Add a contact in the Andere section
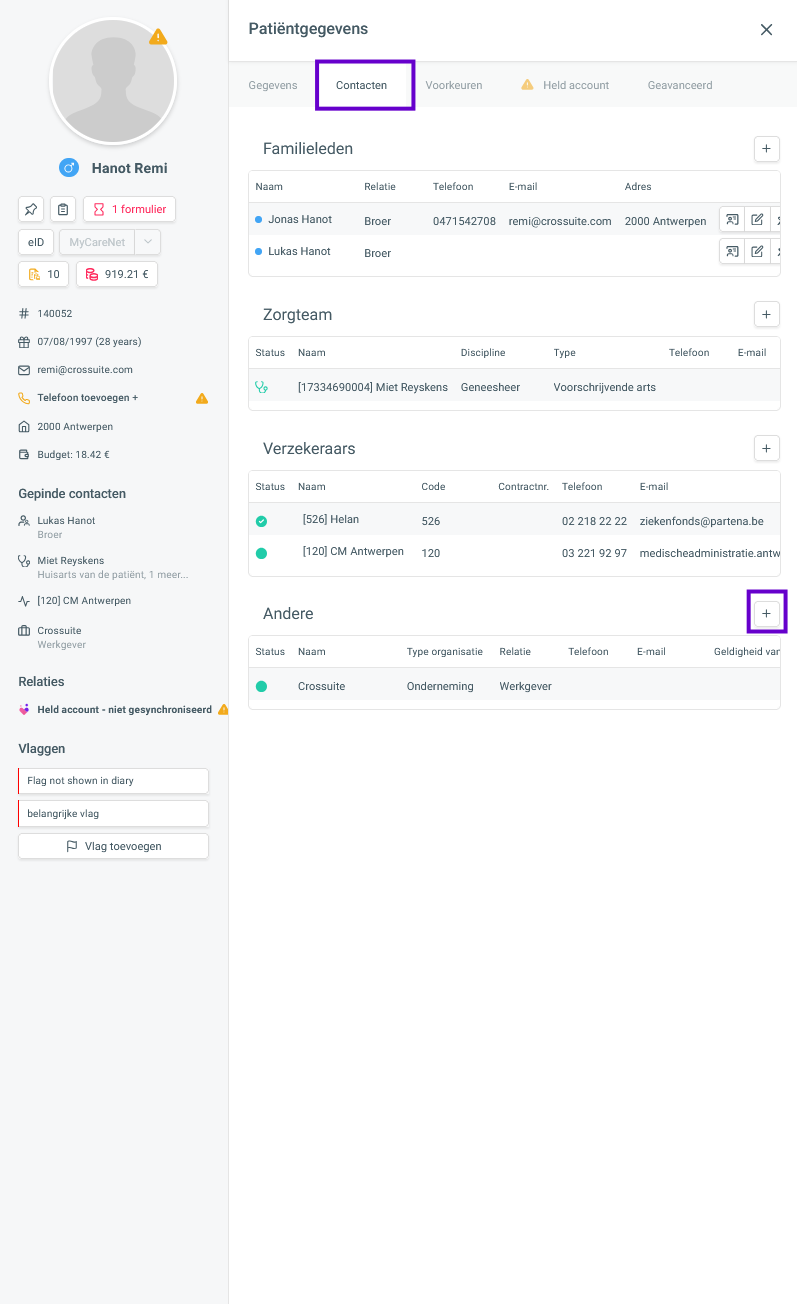This screenshot has width=797, height=1304. (x=766, y=613)
